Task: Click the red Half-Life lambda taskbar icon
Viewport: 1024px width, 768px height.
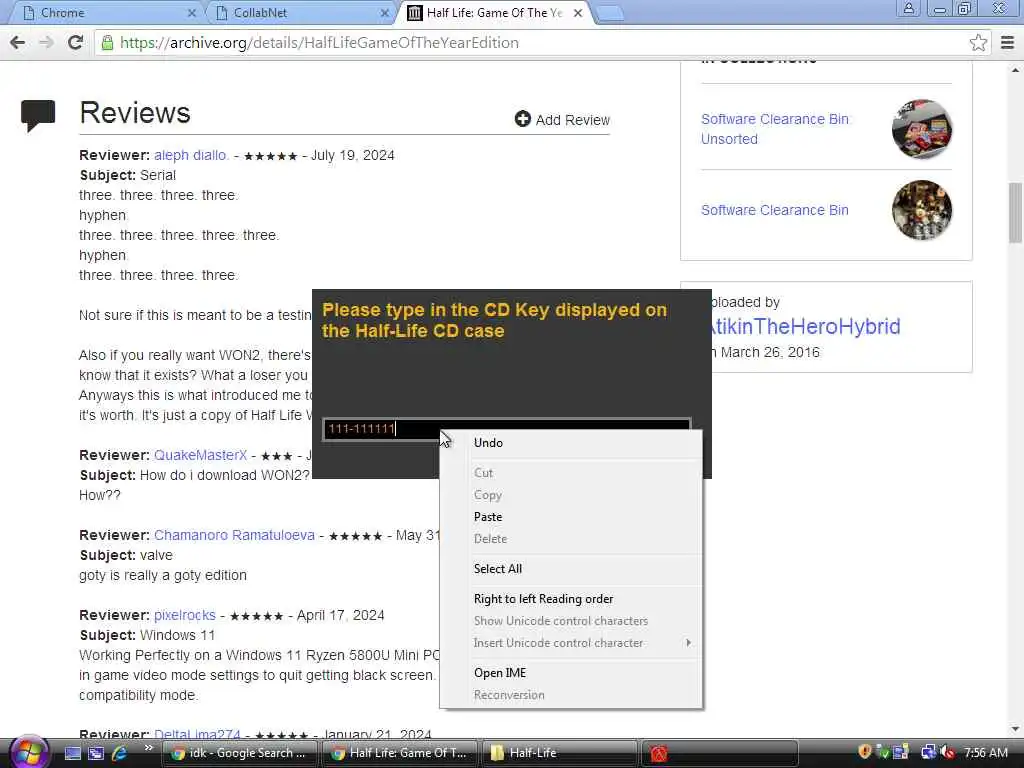Action: 658,754
